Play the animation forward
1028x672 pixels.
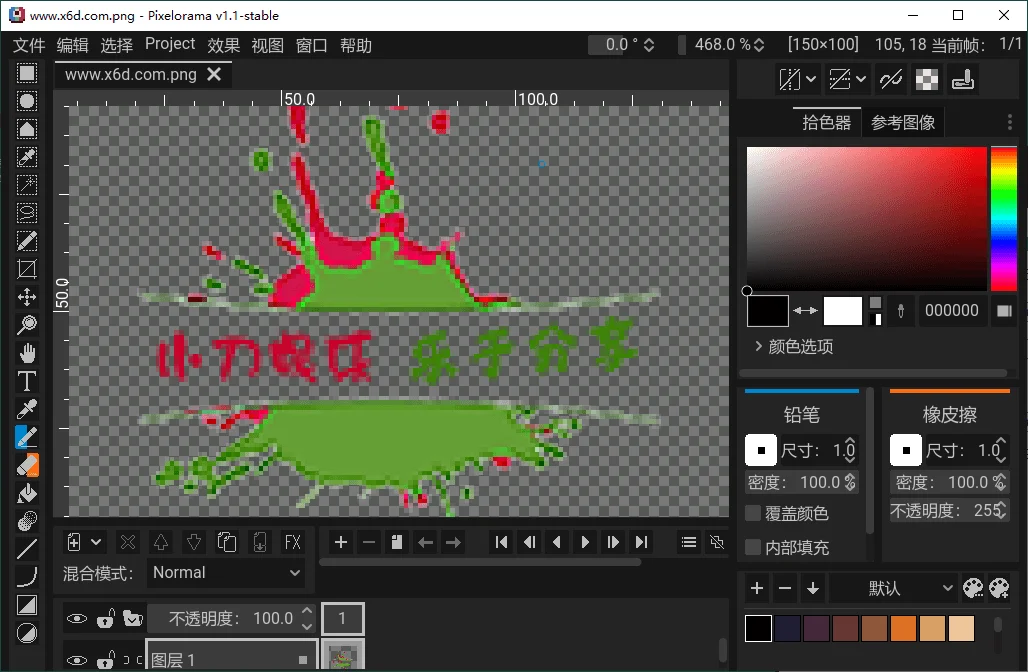584,542
